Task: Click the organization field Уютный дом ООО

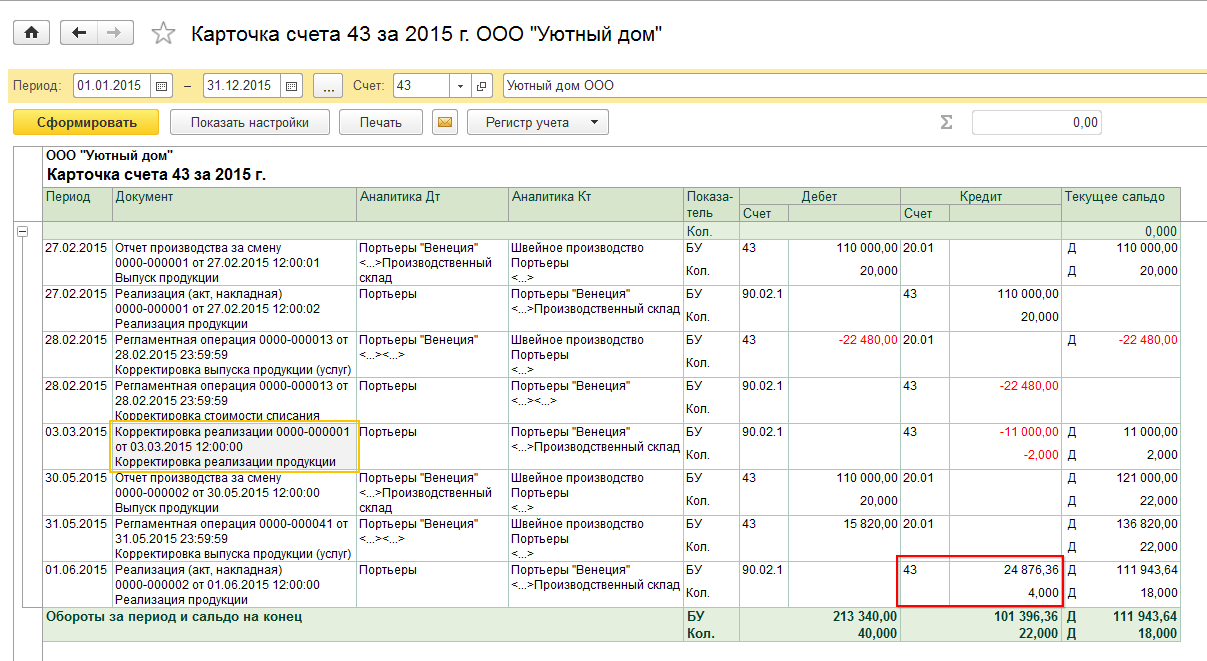Action: pyautogui.click(x=850, y=86)
